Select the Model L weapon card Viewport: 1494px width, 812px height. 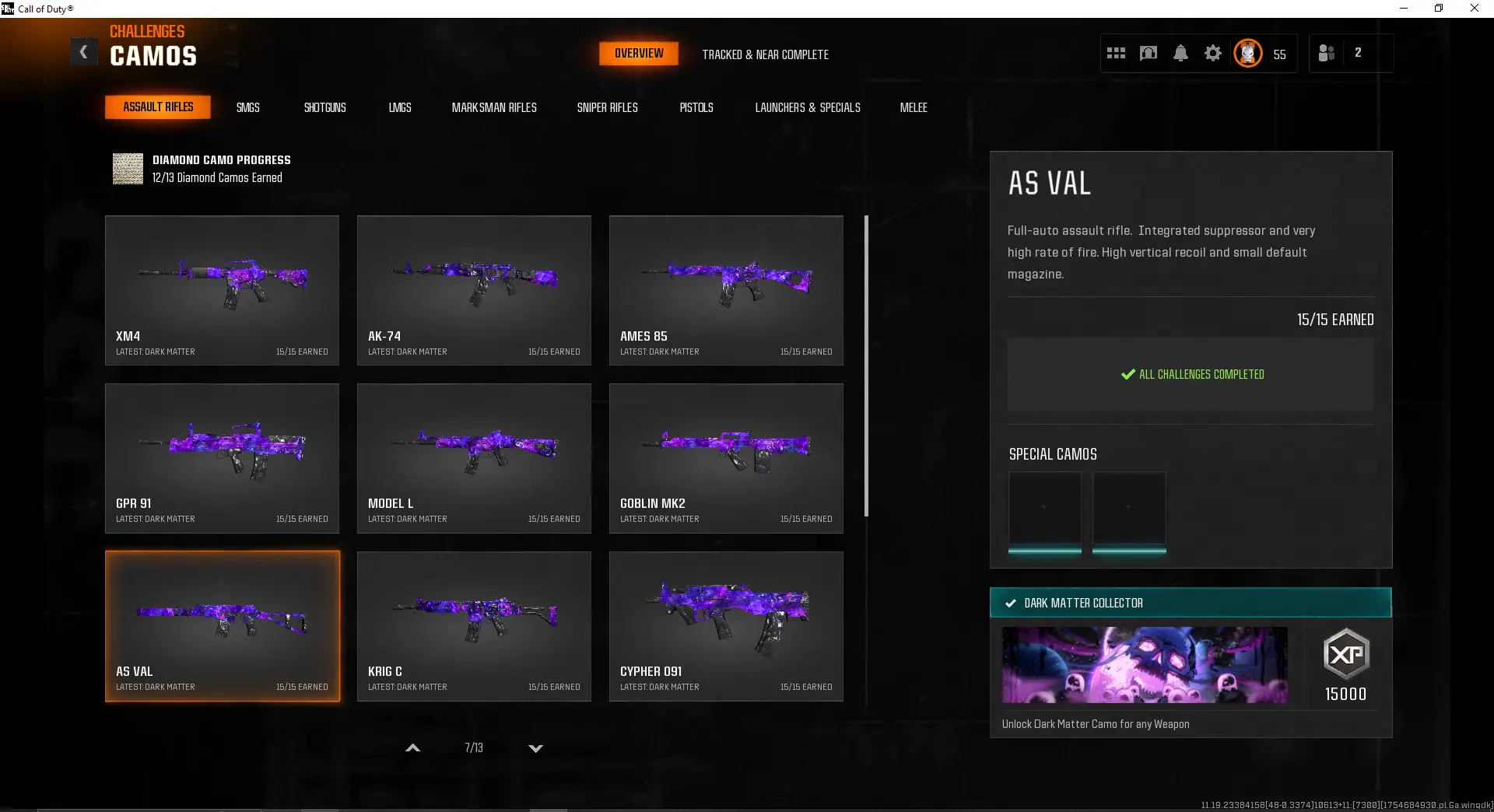[474, 458]
